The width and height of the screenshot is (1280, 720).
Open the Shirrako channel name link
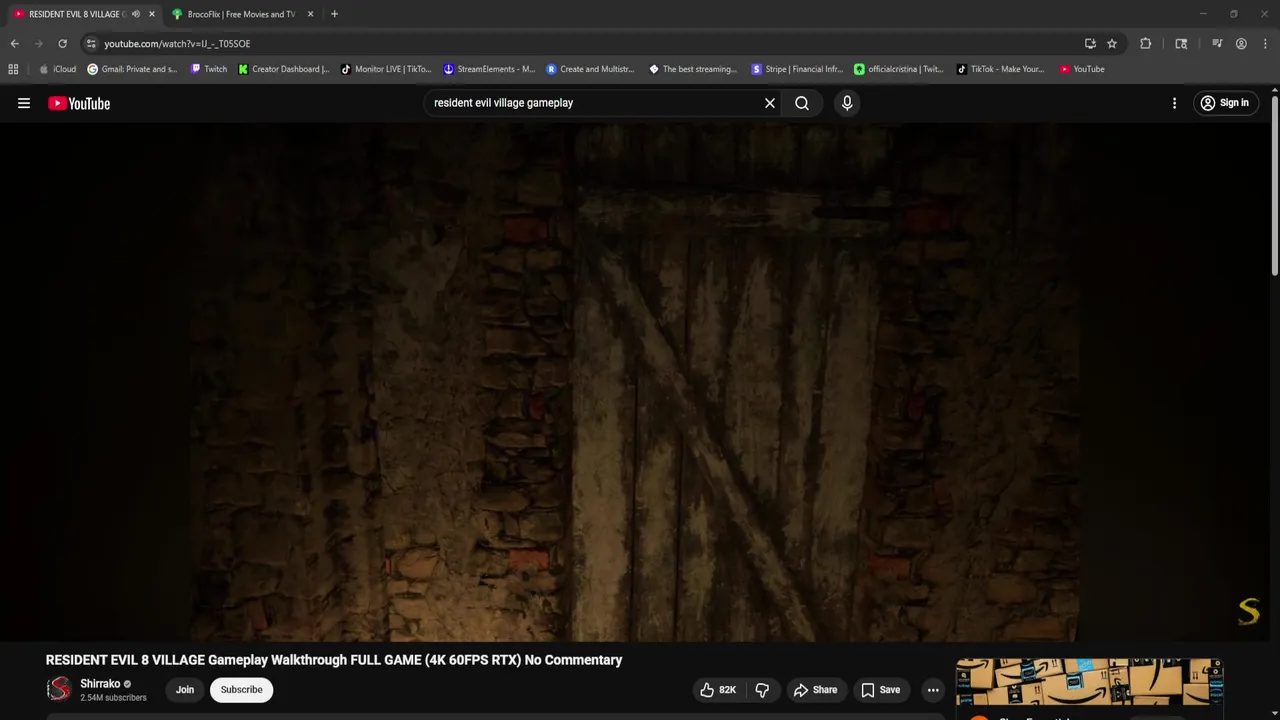pos(100,684)
